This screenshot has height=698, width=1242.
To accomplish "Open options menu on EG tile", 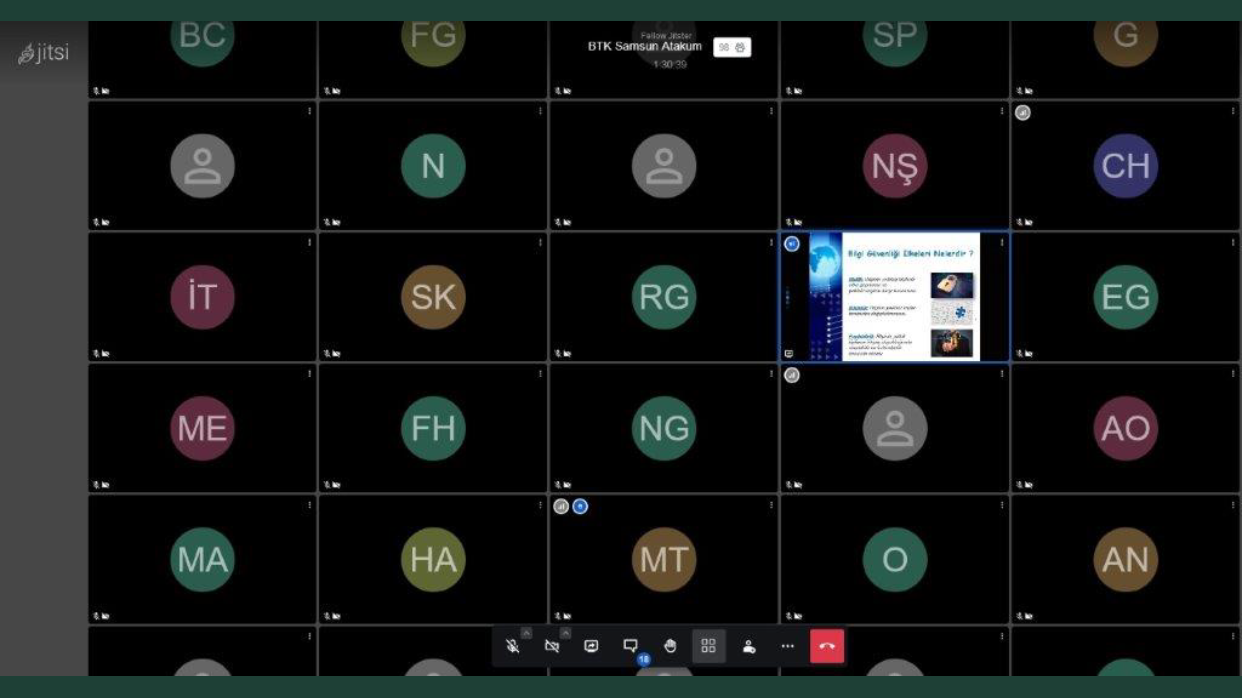I will [x=1233, y=242].
